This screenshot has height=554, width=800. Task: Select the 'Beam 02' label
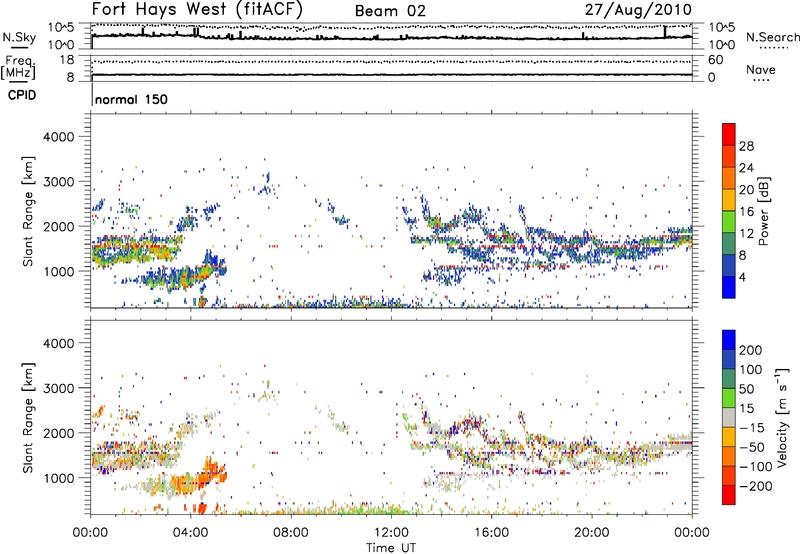(390, 11)
